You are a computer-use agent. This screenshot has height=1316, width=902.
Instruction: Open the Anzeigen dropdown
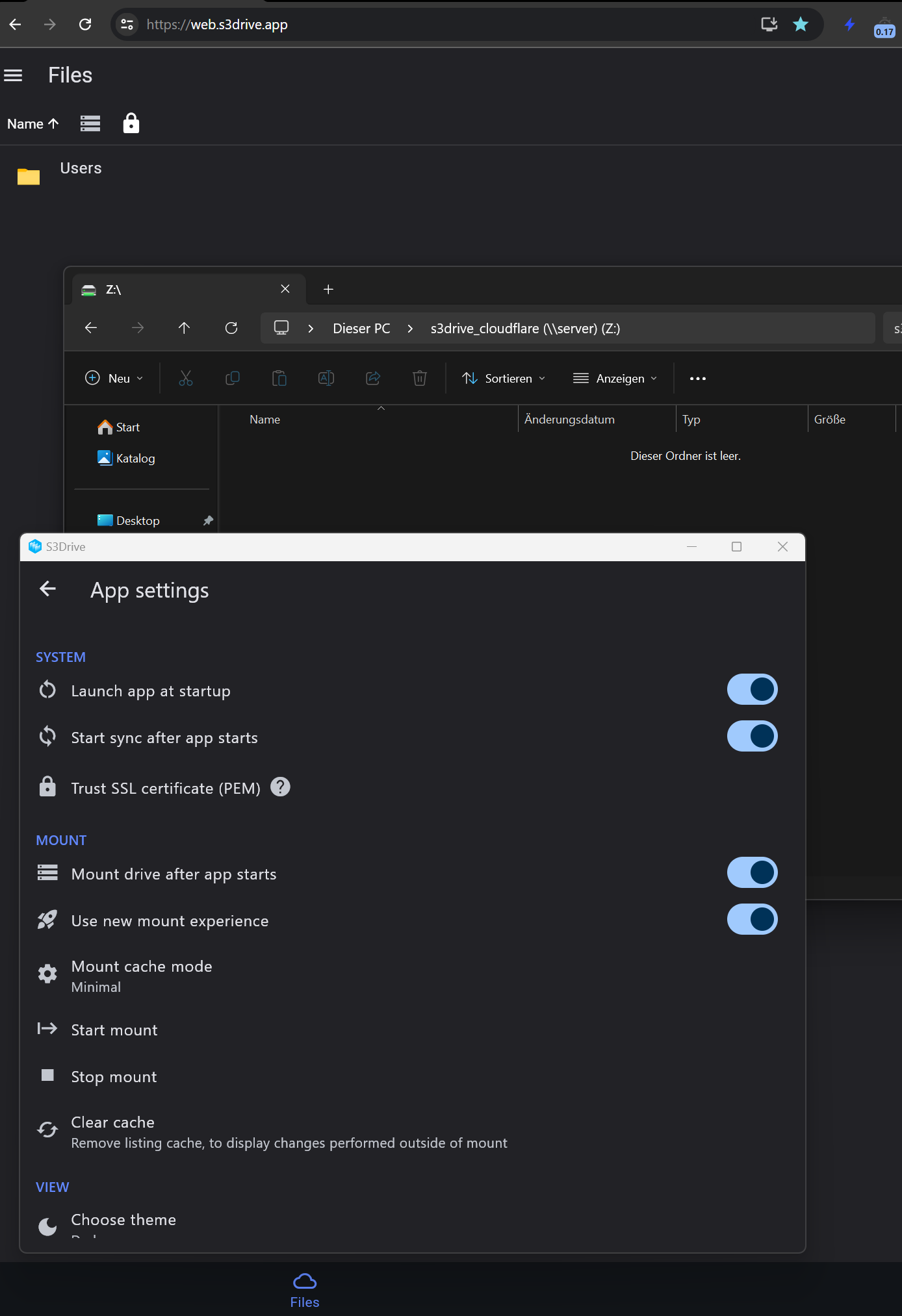[x=615, y=379]
